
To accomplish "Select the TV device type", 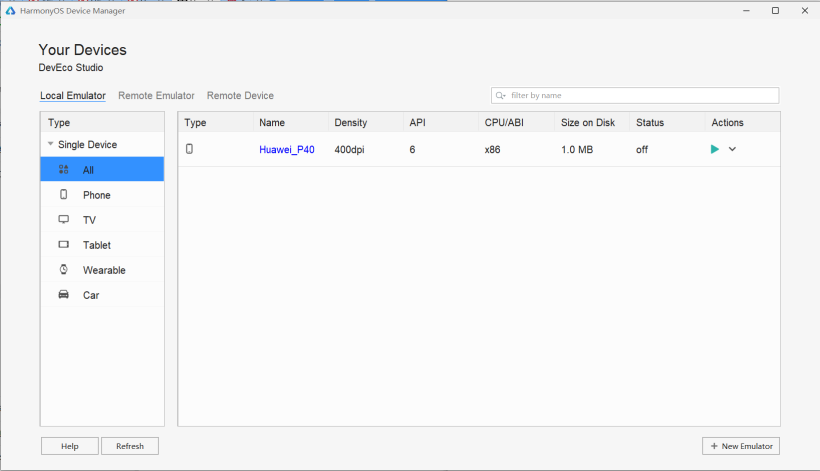I will tap(102, 220).
